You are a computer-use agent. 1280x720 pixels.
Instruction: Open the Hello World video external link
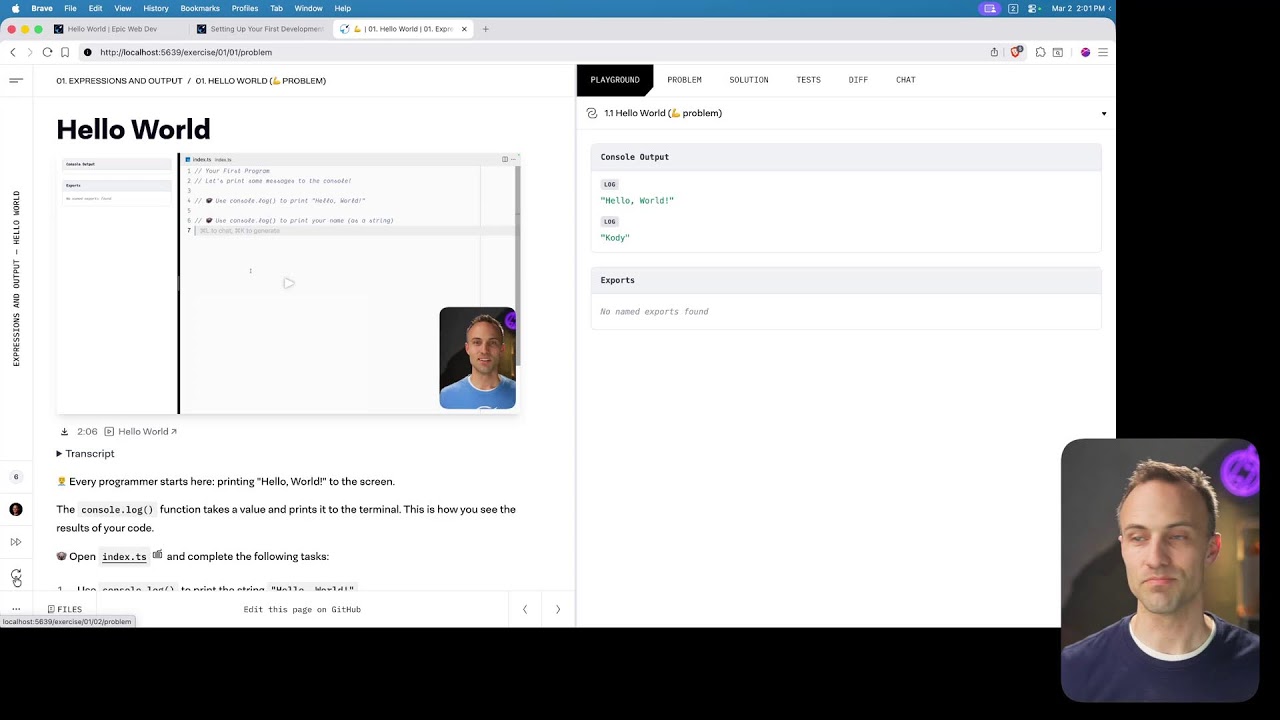pos(141,432)
